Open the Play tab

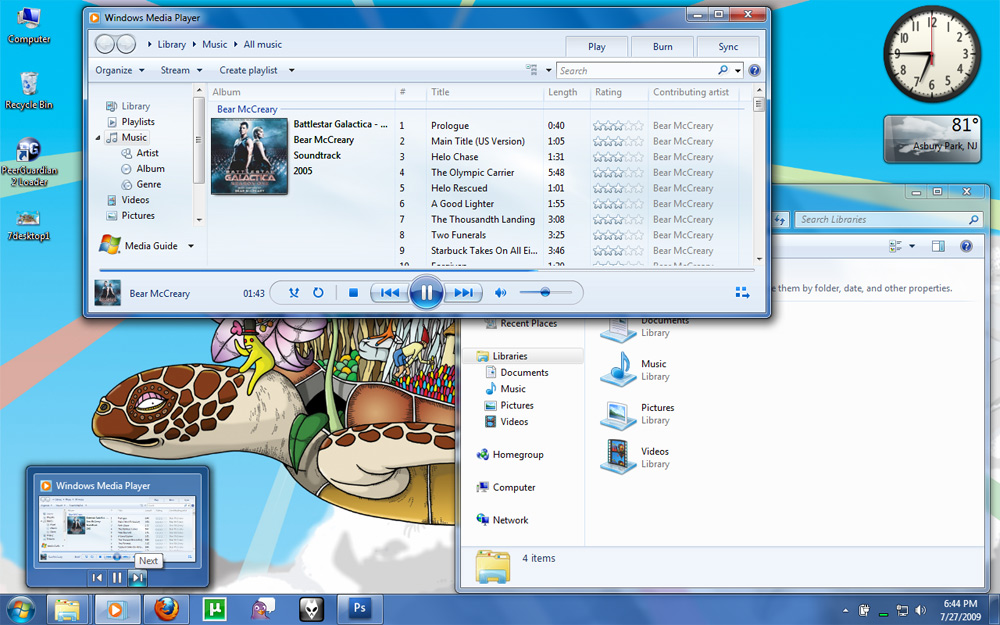(x=597, y=47)
